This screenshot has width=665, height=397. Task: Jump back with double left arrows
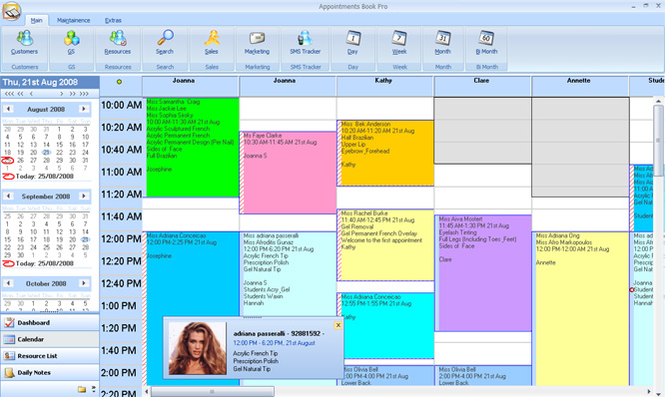[20, 94]
